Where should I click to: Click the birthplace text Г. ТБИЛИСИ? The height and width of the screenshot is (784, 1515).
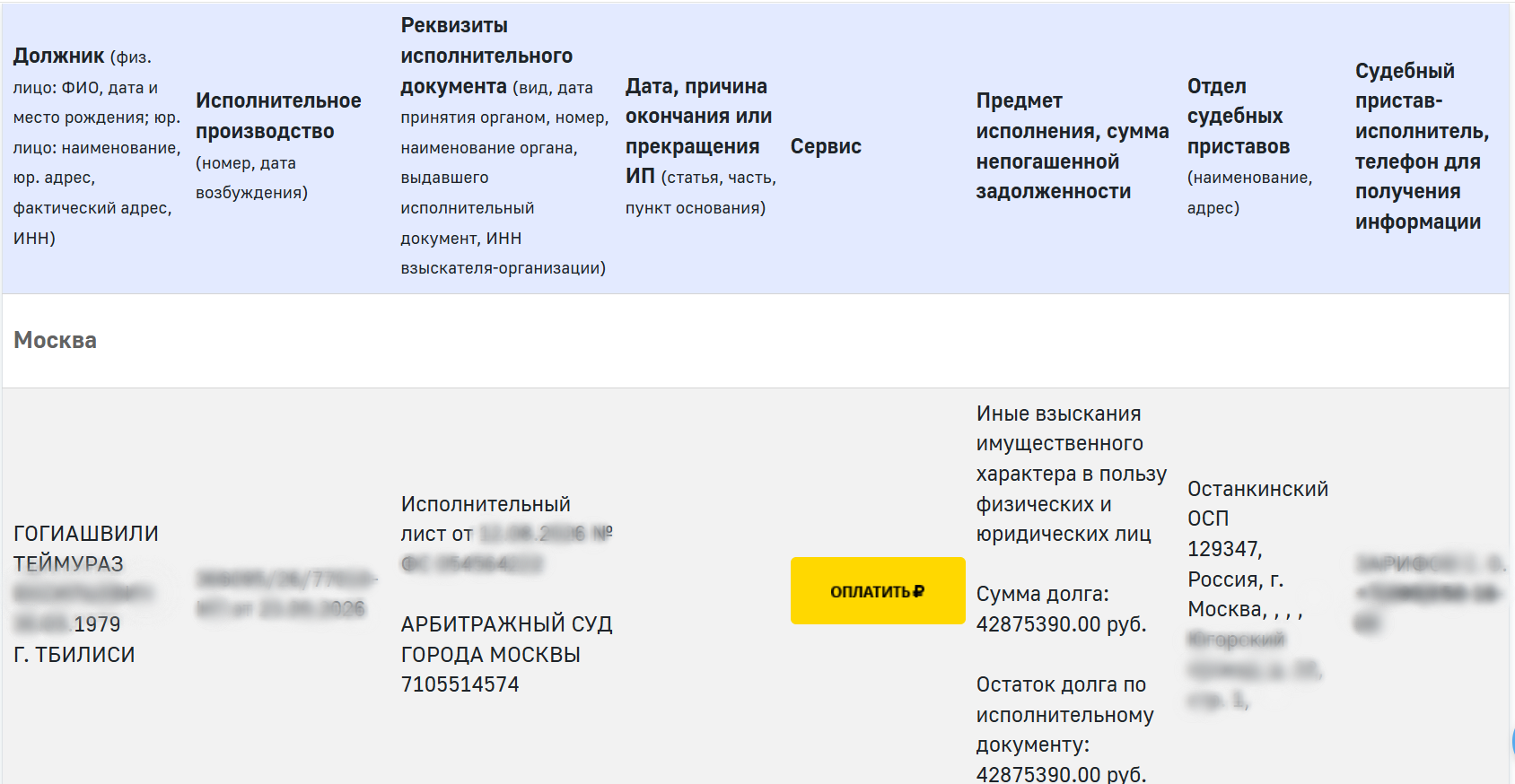tap(74, 654)
